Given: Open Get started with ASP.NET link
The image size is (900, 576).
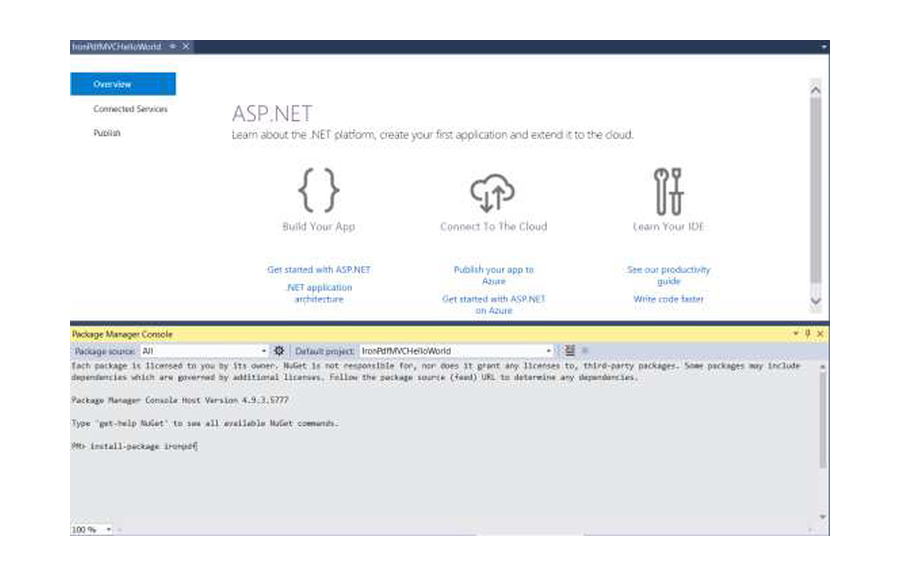Looking at the screenshot, I should [x=319, y=270].
